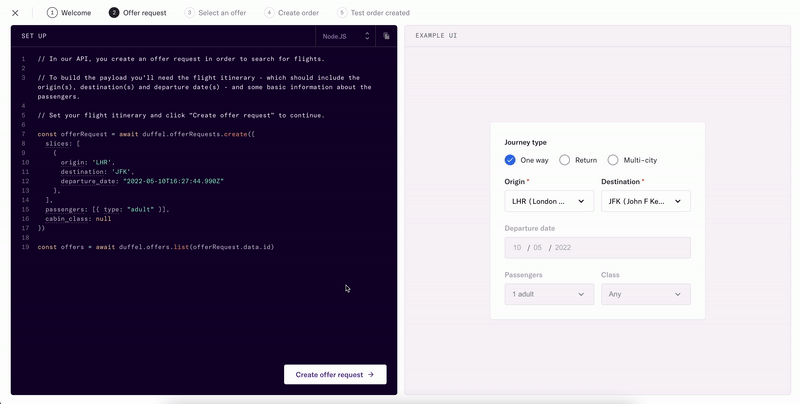Click the departure_date string in code

pyautogui.click(x=173, y=181)
